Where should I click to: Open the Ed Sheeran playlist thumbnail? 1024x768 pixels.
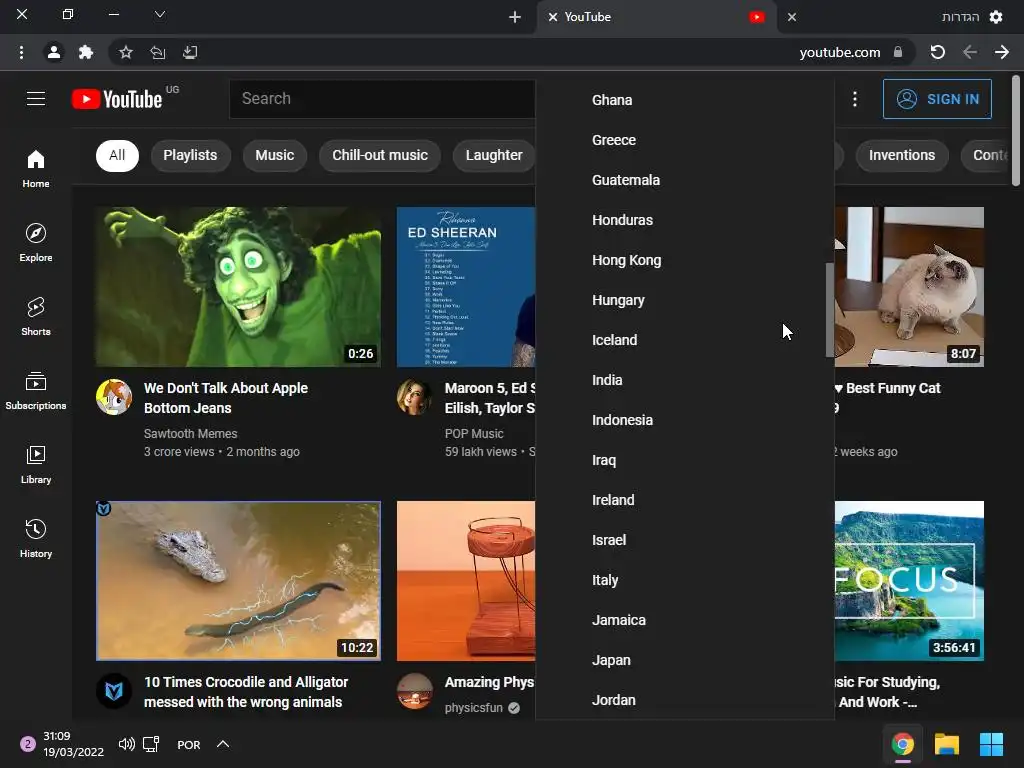point(466,287)
